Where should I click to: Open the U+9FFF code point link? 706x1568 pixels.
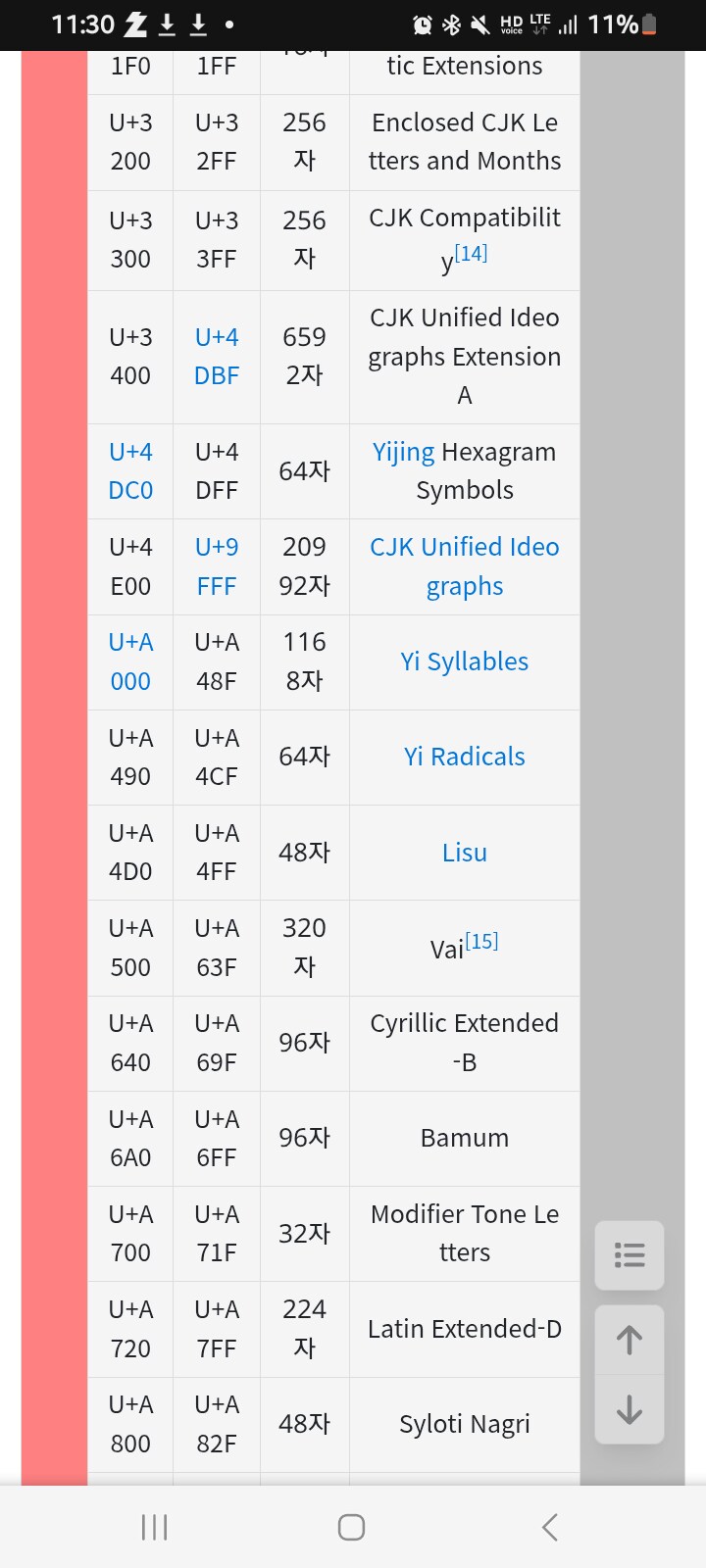click(x=217, y=566)
